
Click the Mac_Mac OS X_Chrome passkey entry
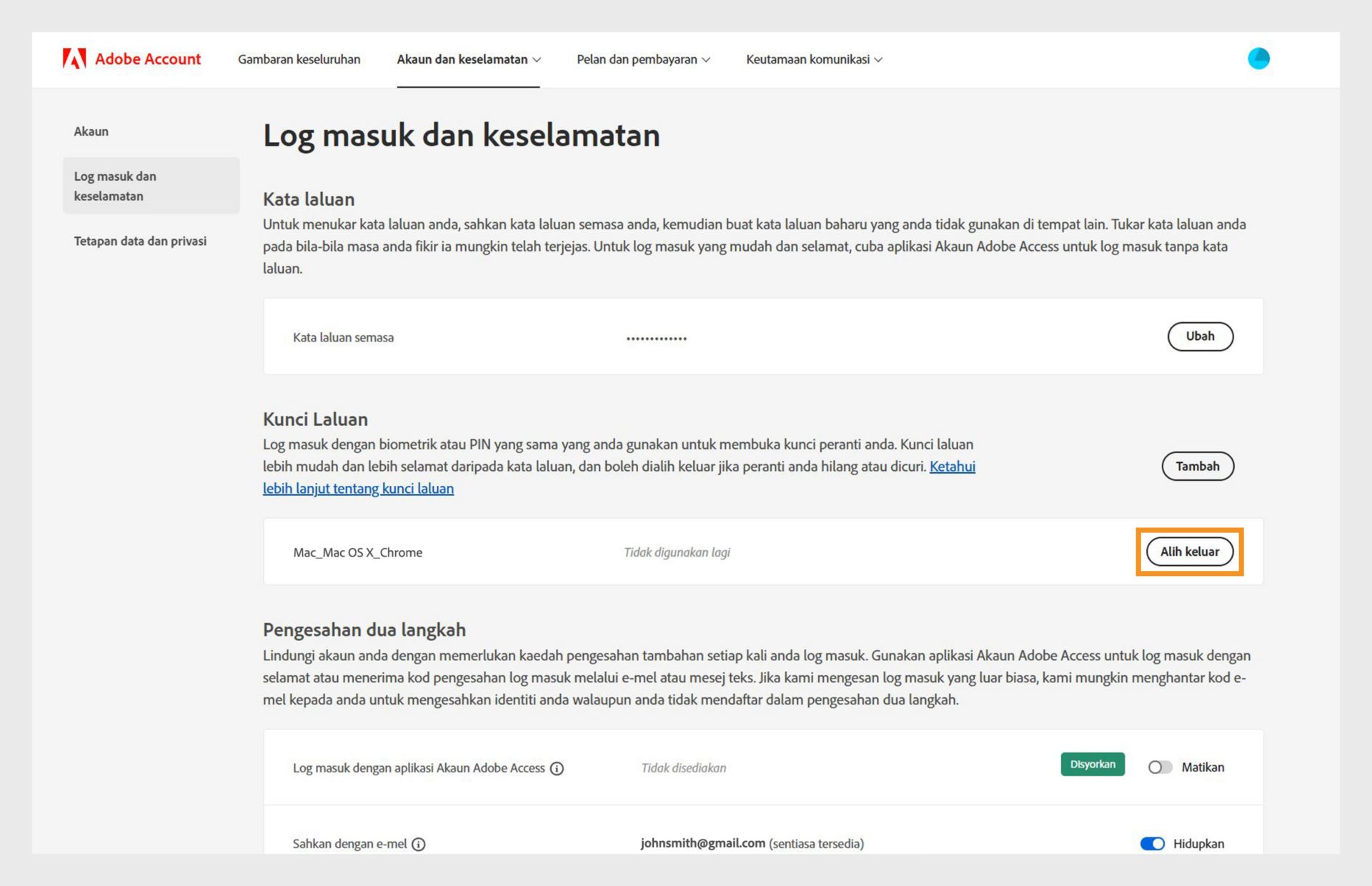point(357,552)
